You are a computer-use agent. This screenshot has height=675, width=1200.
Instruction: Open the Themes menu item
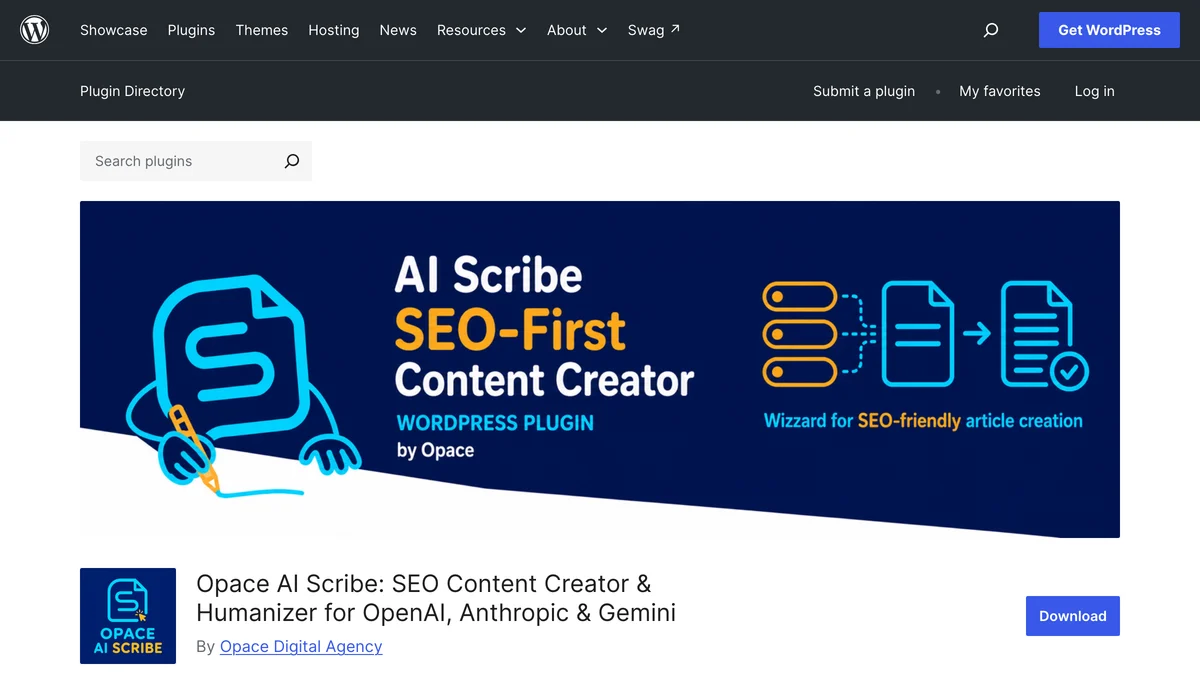[262, 30]
